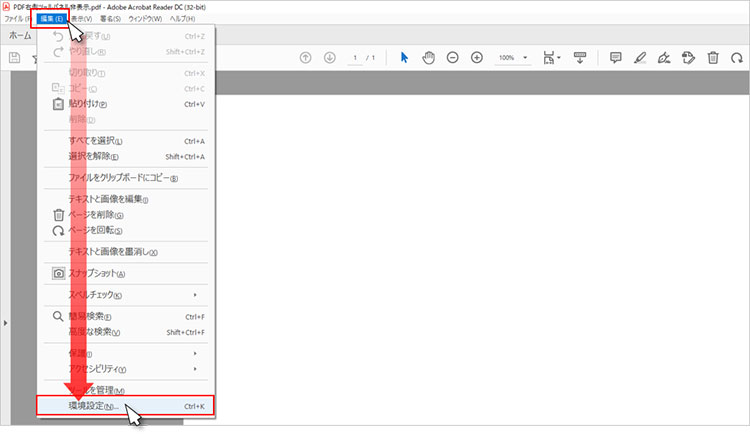Go to previous page with up arrow
Viewport: 750px width, 436px height.
pos(306,58)
